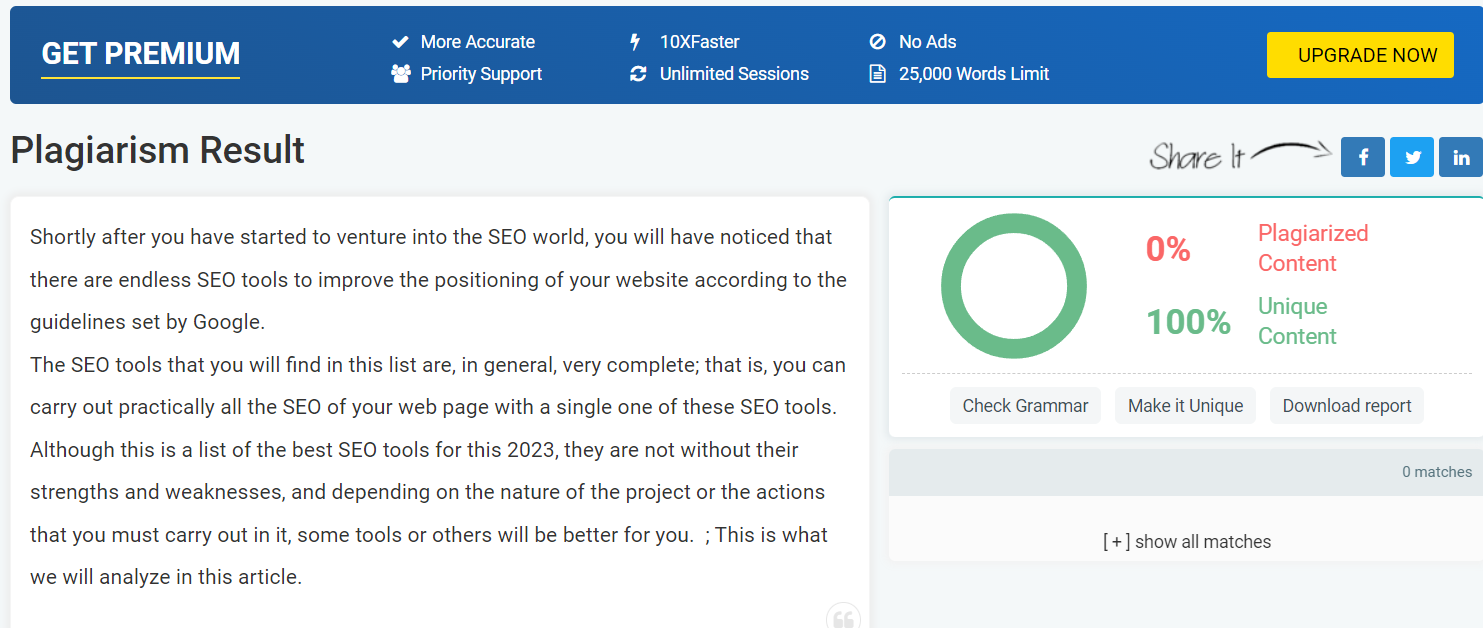The height and width of the screenshot is (628, 1483).
Task: Click the 0 matches bar
Action: 1186,472
